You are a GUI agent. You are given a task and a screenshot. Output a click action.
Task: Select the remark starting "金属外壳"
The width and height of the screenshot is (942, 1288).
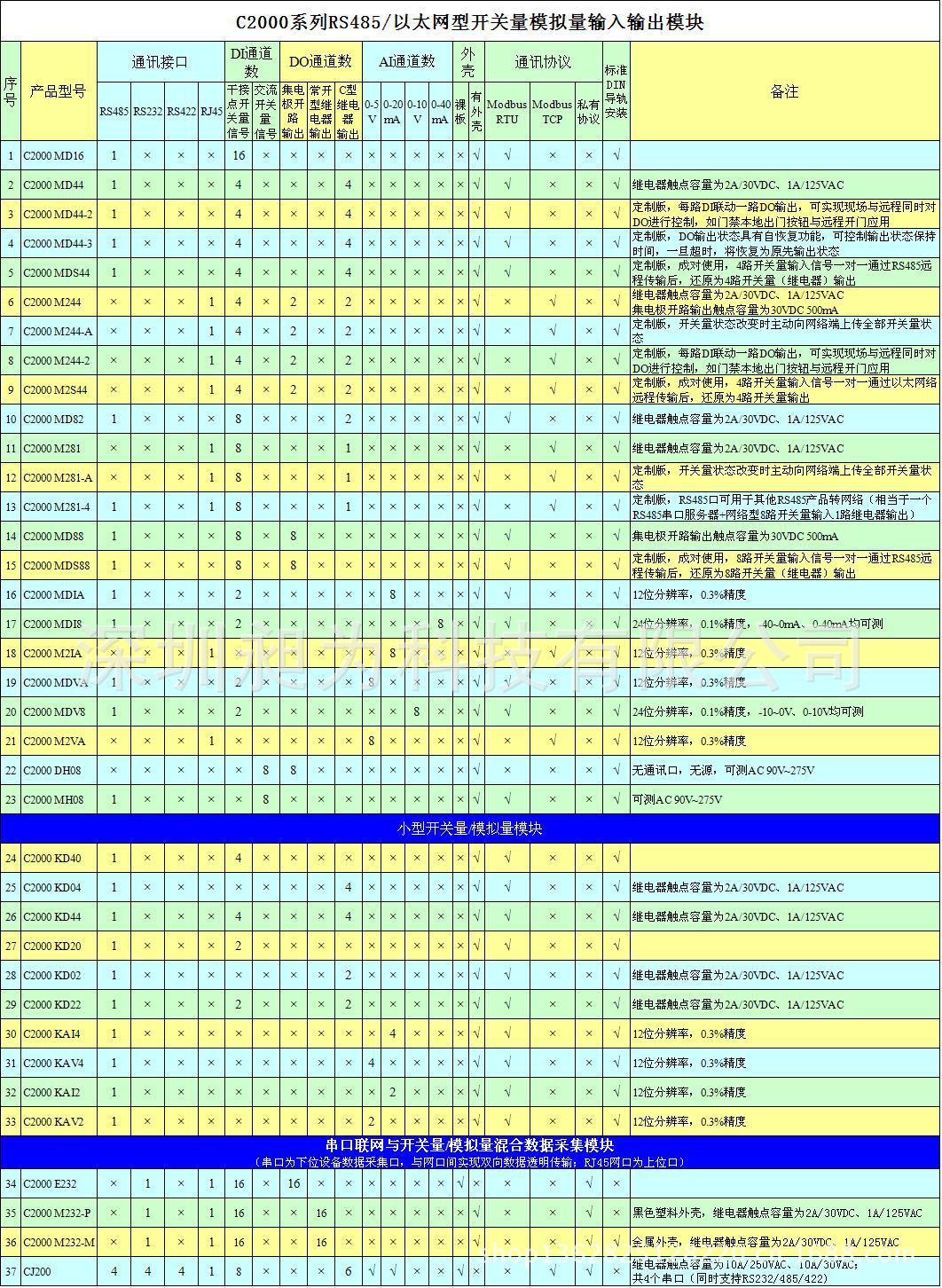coord(765,1243)
